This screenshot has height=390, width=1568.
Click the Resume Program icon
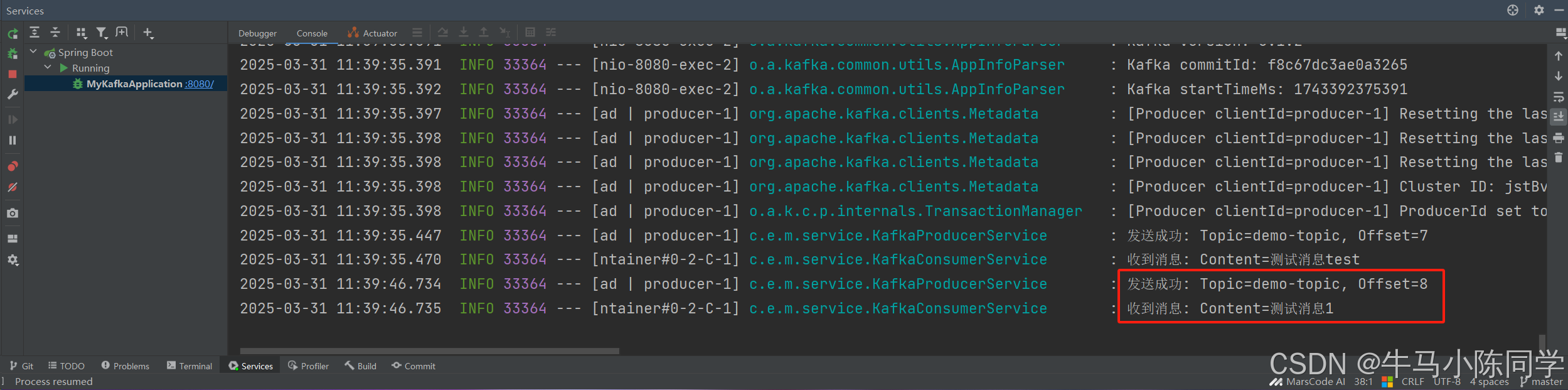coord(13,119)
